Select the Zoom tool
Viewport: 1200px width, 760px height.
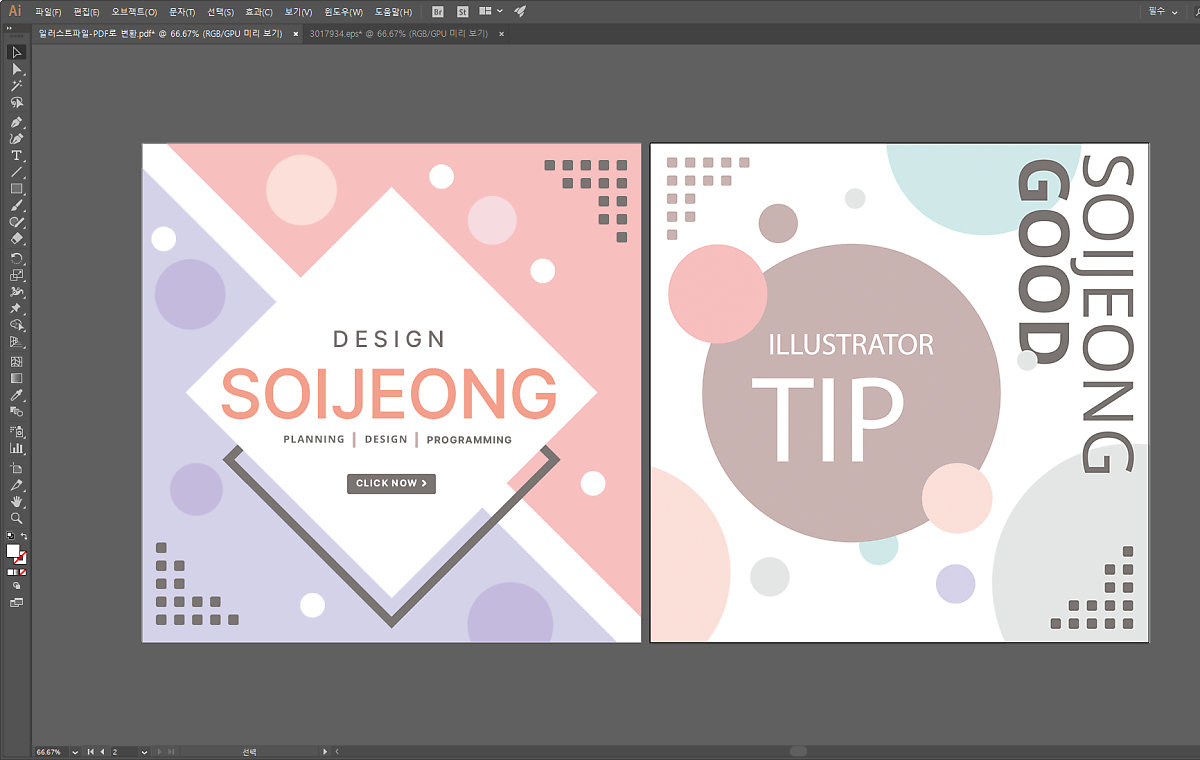17,518
